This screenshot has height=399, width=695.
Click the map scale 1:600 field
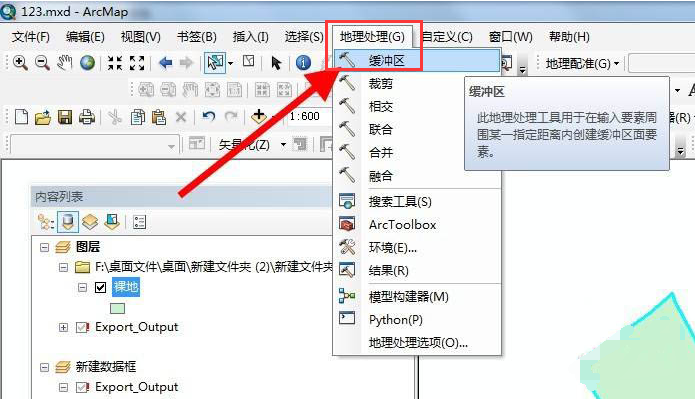(309, 117)
